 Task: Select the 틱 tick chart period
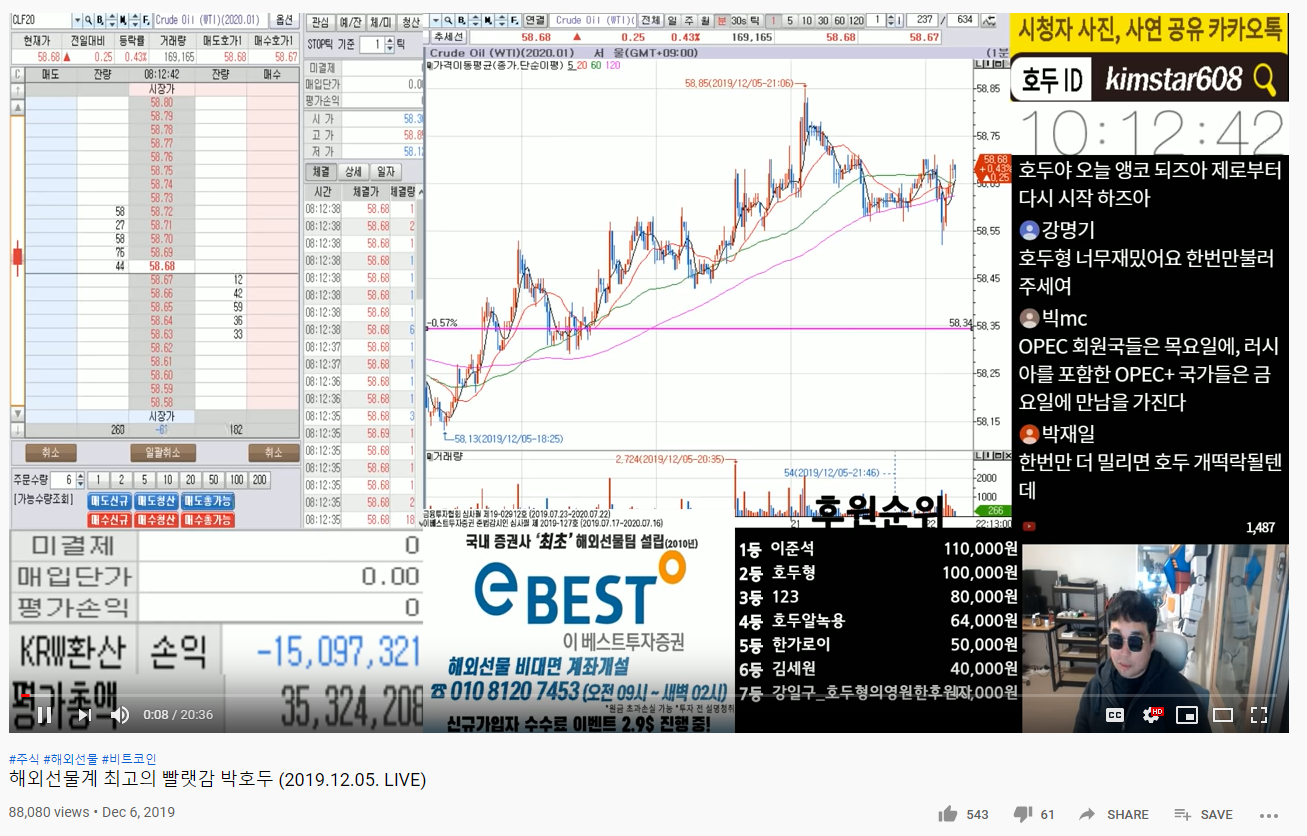pyautogui.click(x=754, y=20)
